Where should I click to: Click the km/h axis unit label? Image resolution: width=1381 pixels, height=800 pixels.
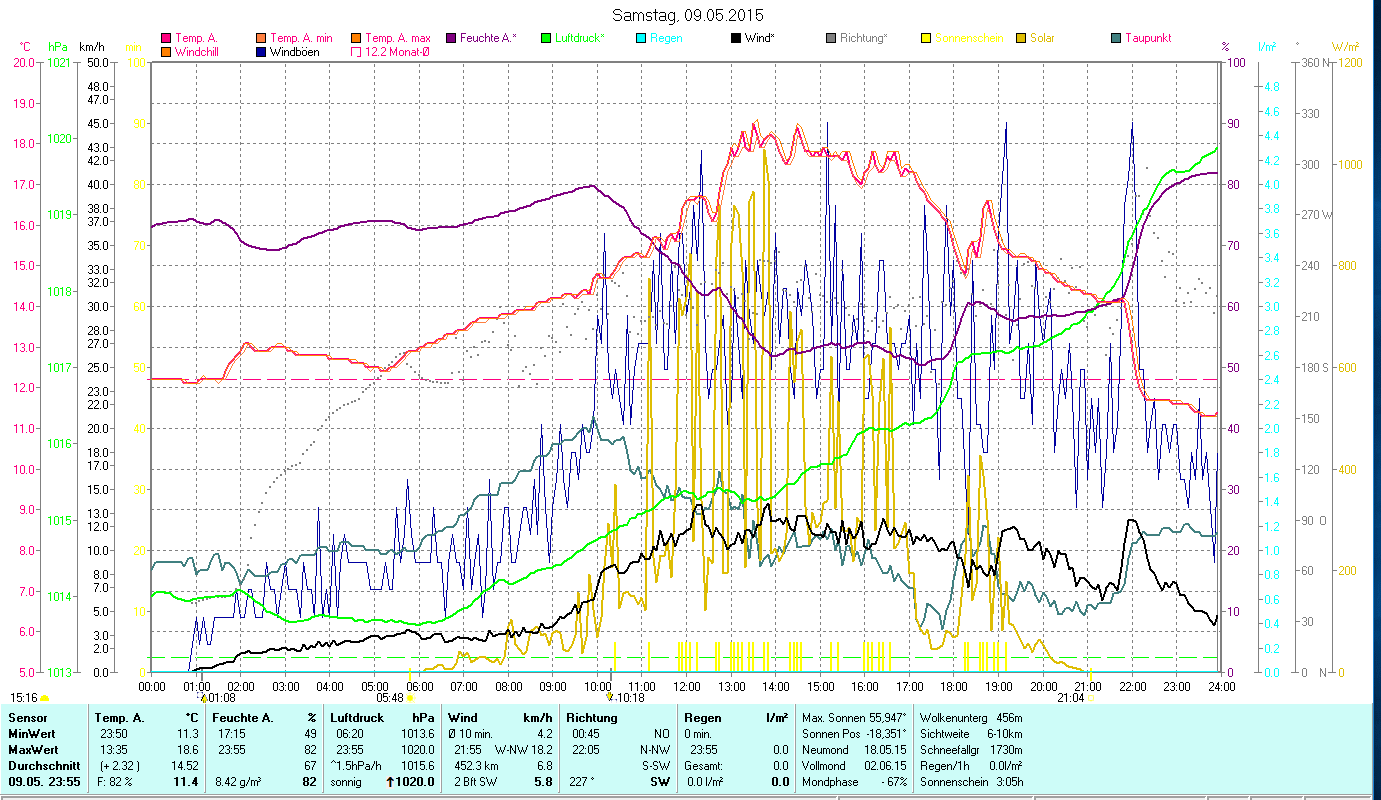click(91, 47)
